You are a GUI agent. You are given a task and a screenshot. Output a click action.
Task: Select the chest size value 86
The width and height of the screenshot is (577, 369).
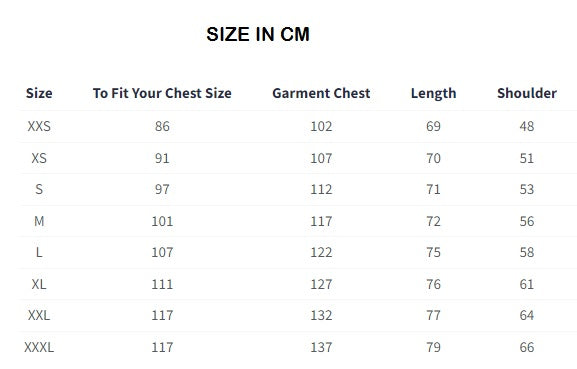pyautogui.click(x=162, y=126)
